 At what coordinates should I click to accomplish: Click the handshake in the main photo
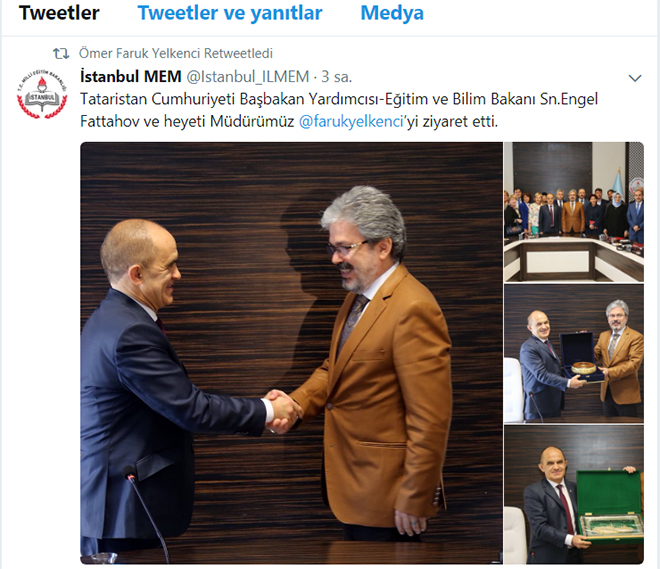(283, 411)
